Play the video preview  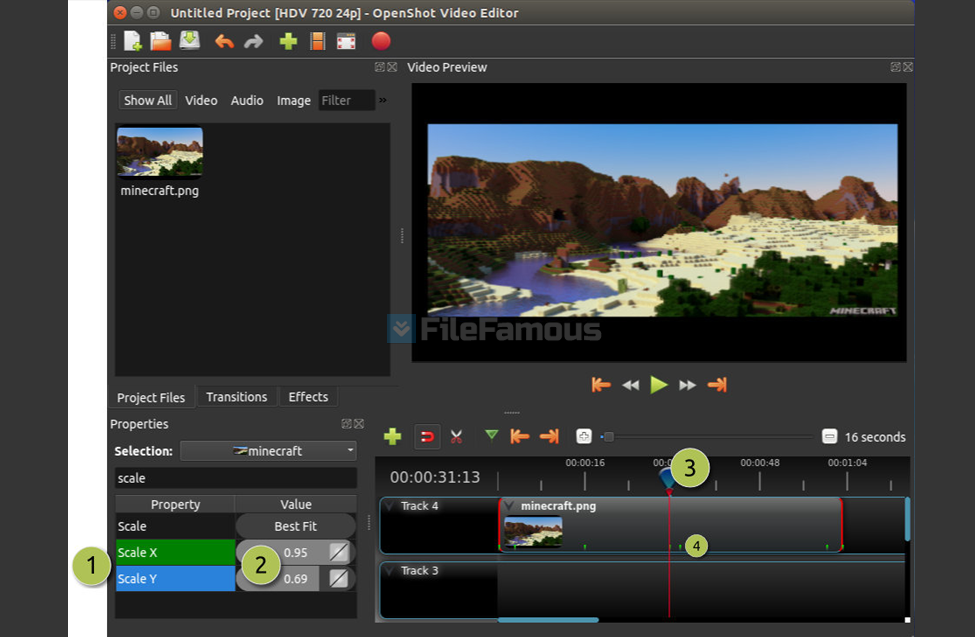(x=658, y=385)
